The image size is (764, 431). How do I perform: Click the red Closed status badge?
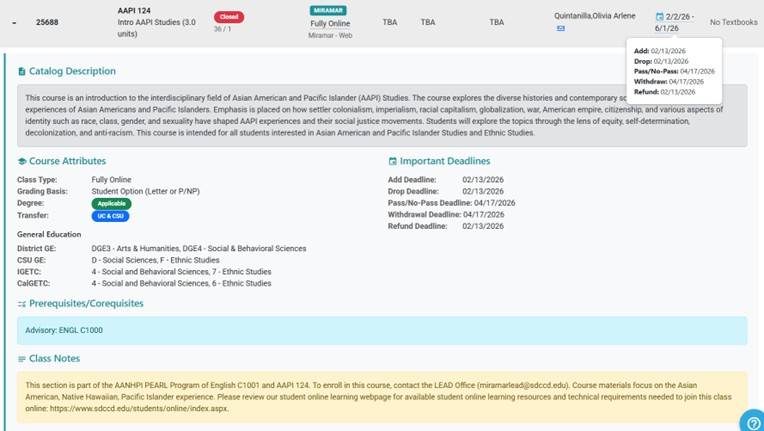click(229, 17)
